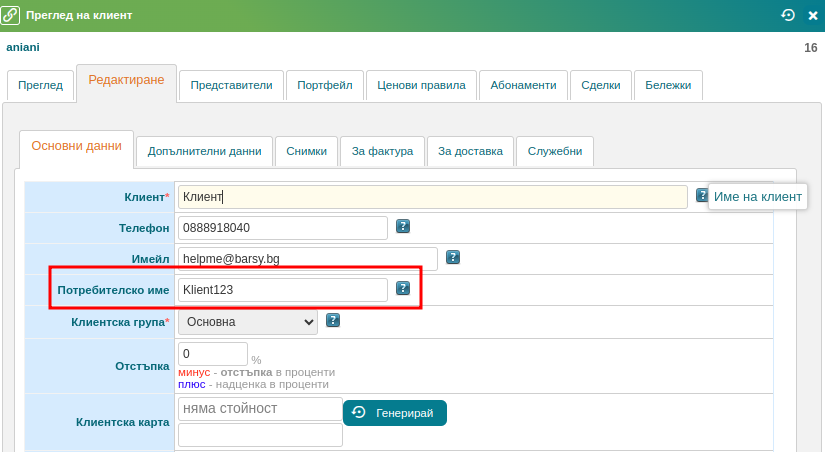Screen dimensions: 825x452
Task: Open help icon next to Клиент field
Action: [x=702, y=195]
